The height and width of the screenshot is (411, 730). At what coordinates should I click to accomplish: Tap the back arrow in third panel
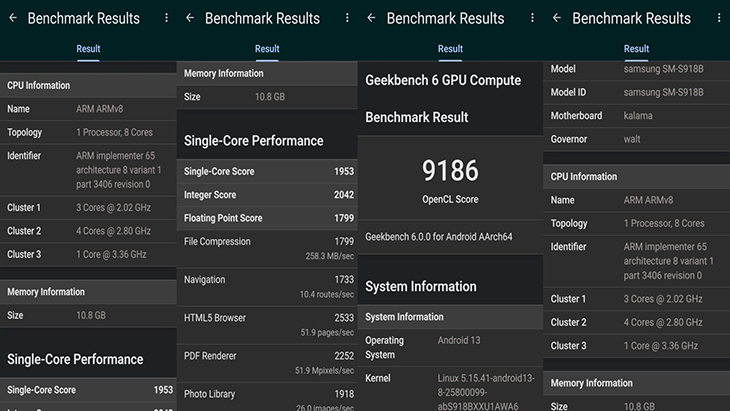click(x=371, y=18)
